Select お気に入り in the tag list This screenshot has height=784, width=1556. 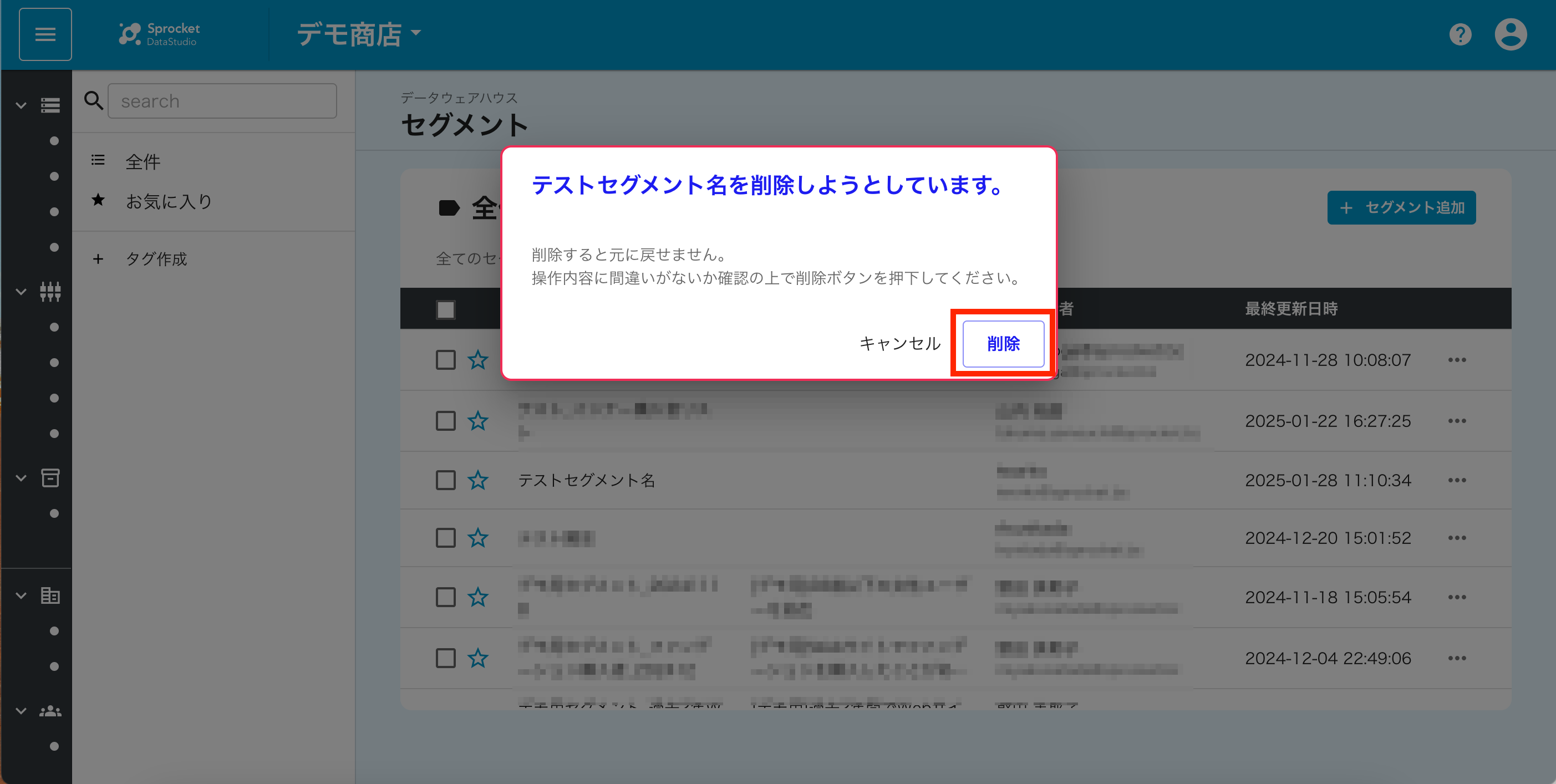coord(169,201)
